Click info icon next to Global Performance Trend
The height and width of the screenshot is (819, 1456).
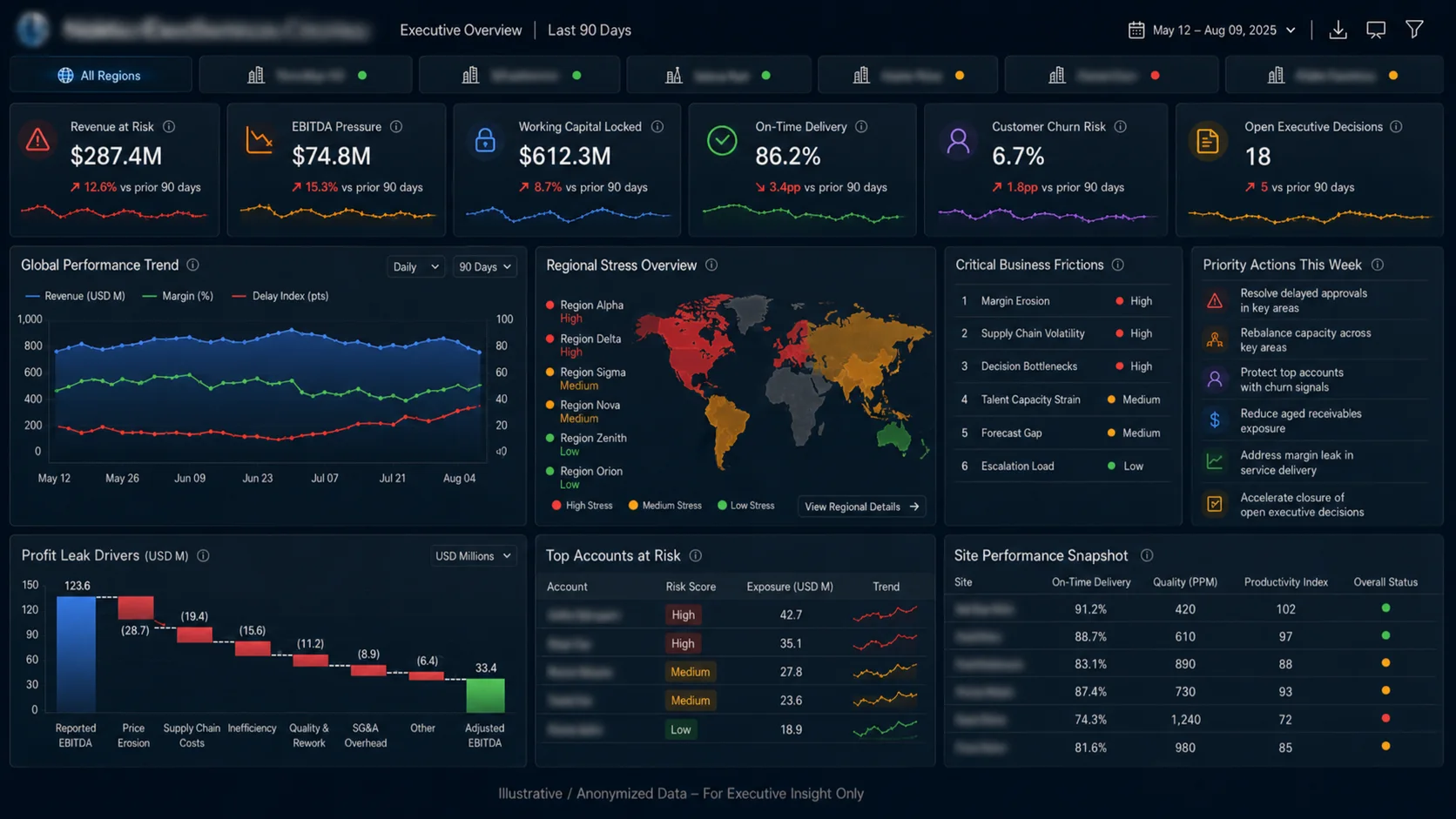tap(193, 265)
